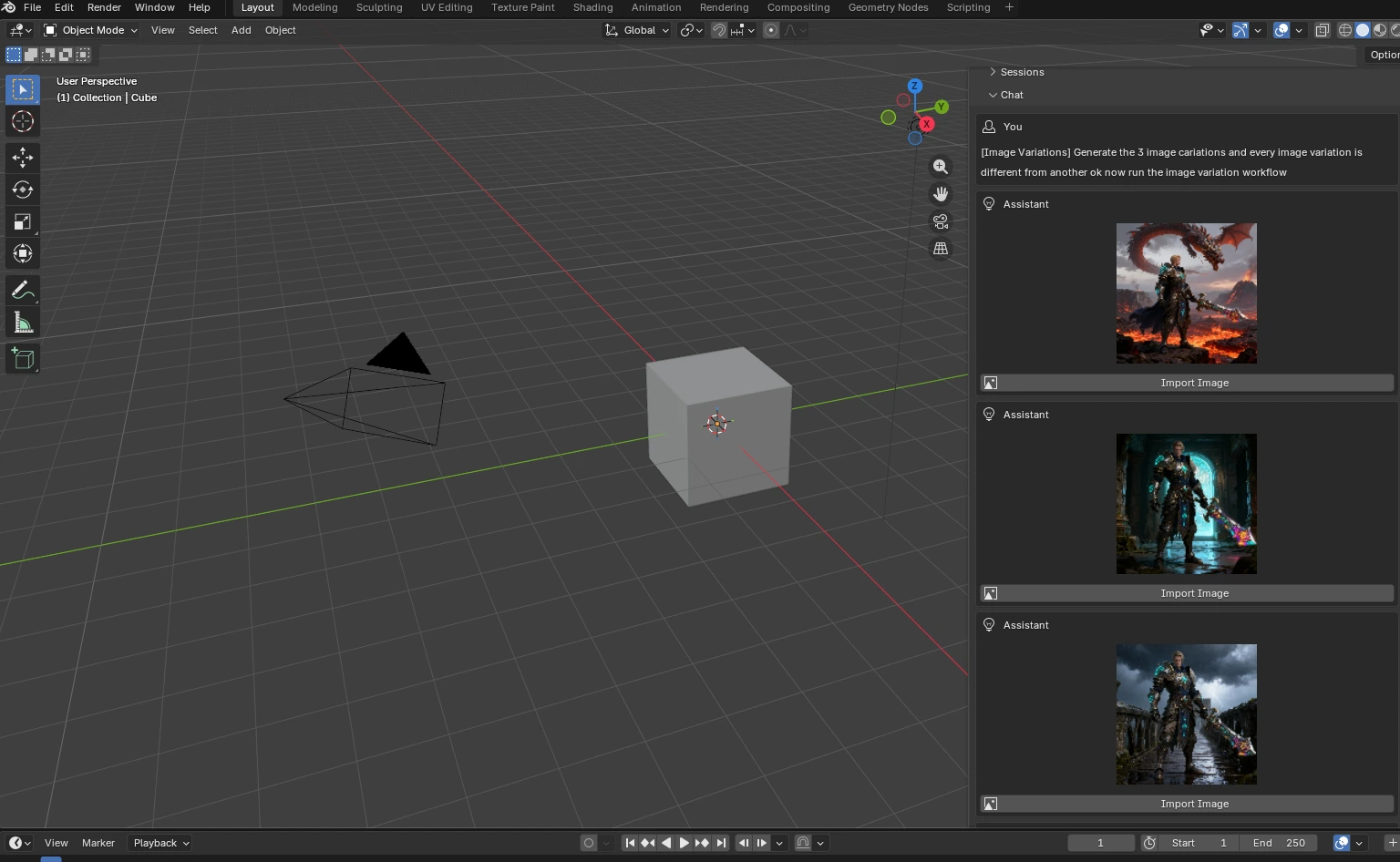Import the dragon warrior image
This screenshot has height=862, width=1400.
tap(1187, 383)
